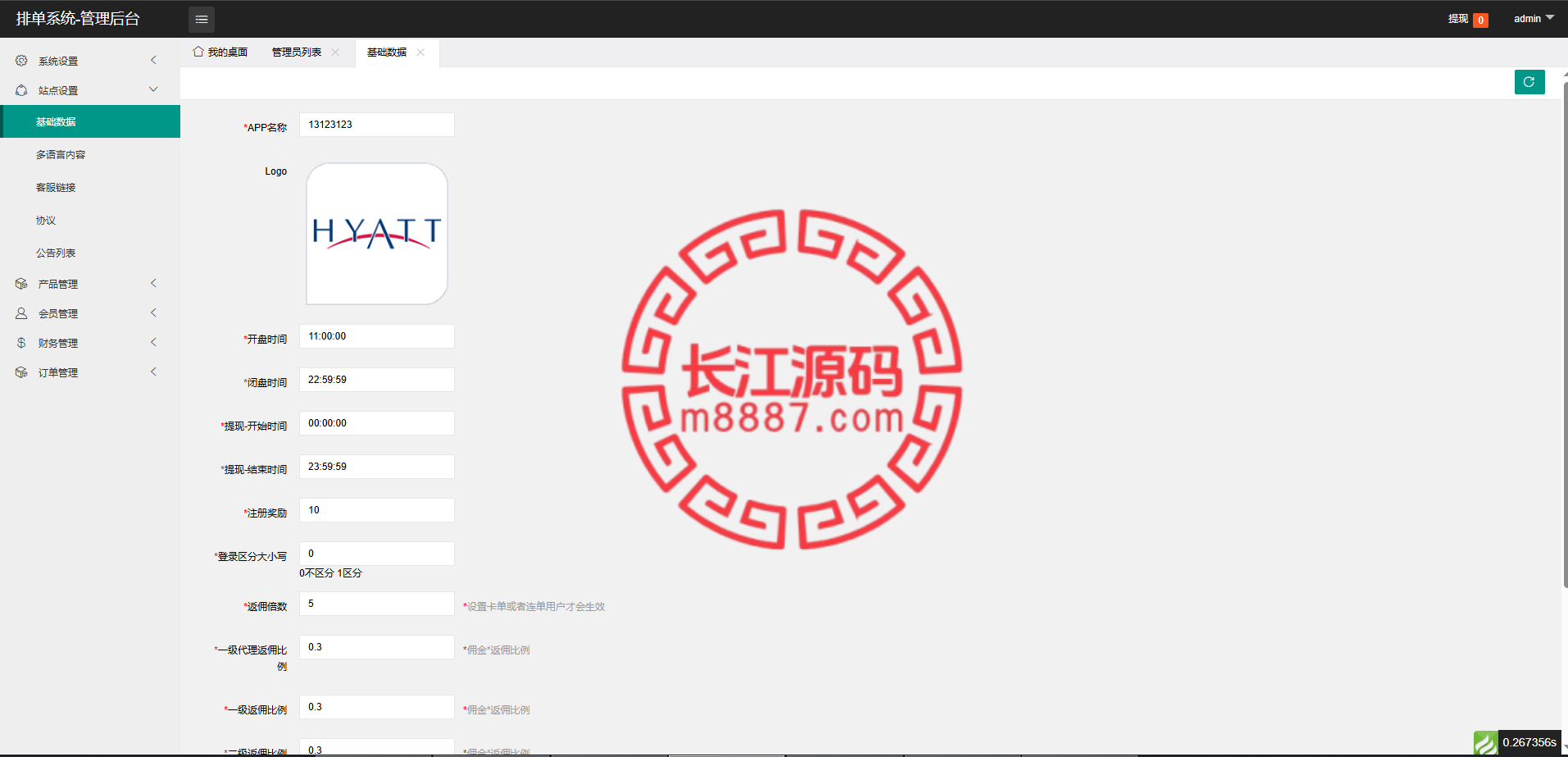Click the green refresh button

click(1529, 82)
